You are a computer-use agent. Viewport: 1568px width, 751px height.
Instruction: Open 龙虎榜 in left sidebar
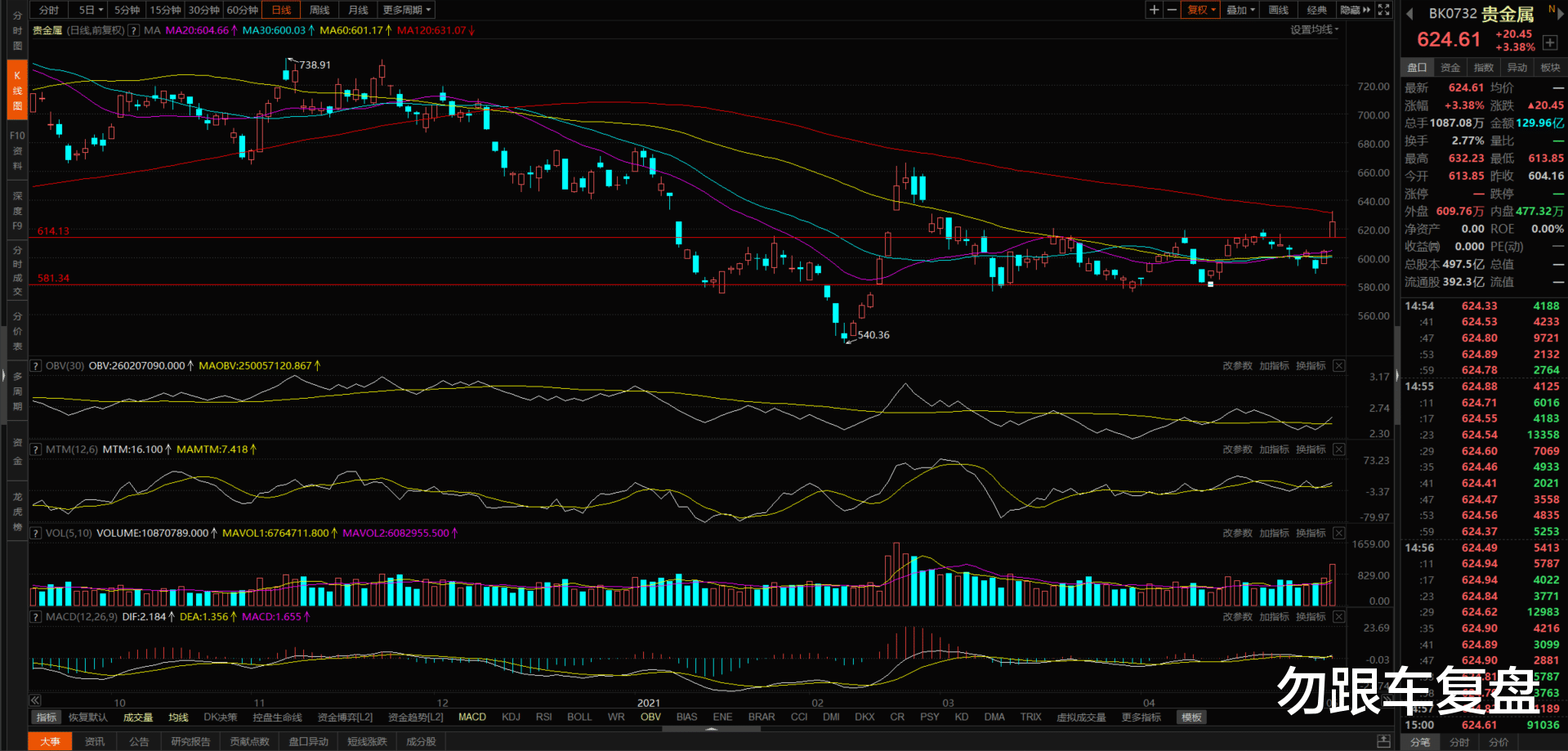point(17,512)
